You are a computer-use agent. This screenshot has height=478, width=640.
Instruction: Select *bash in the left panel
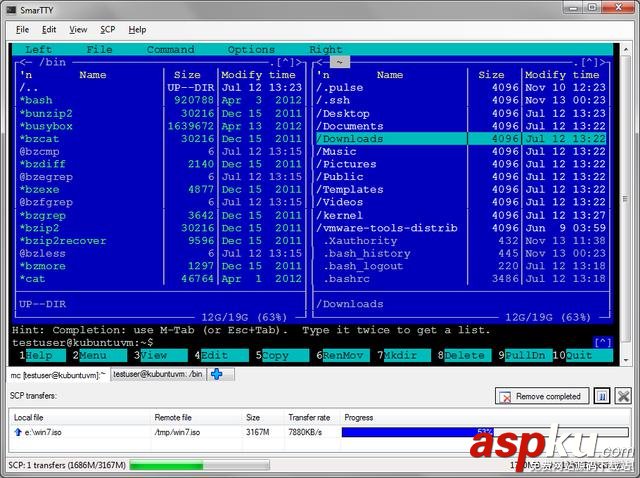[160, 100]
